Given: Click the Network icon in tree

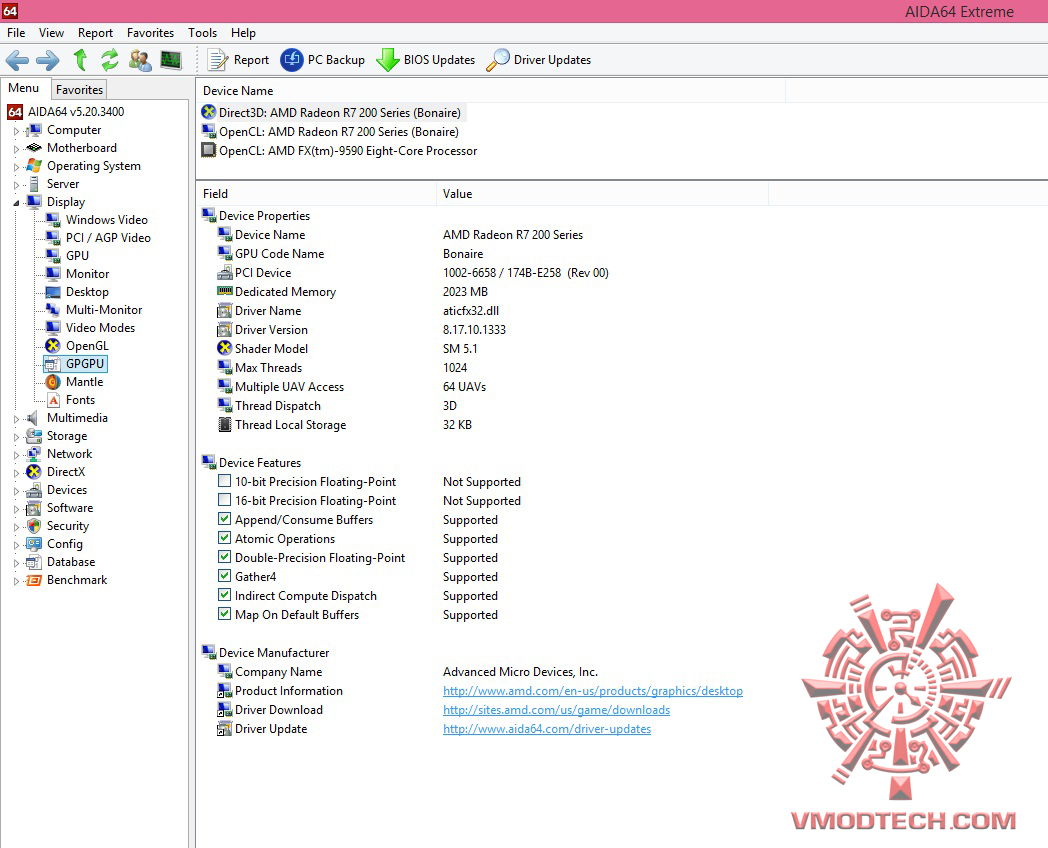Looking at the screenshot, I should tap(33, 454).
